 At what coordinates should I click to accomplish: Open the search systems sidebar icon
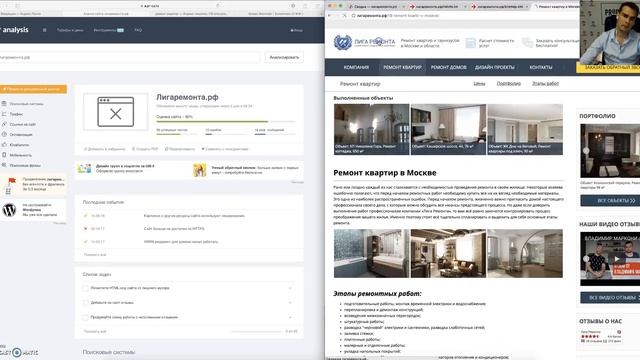point(4,104)
